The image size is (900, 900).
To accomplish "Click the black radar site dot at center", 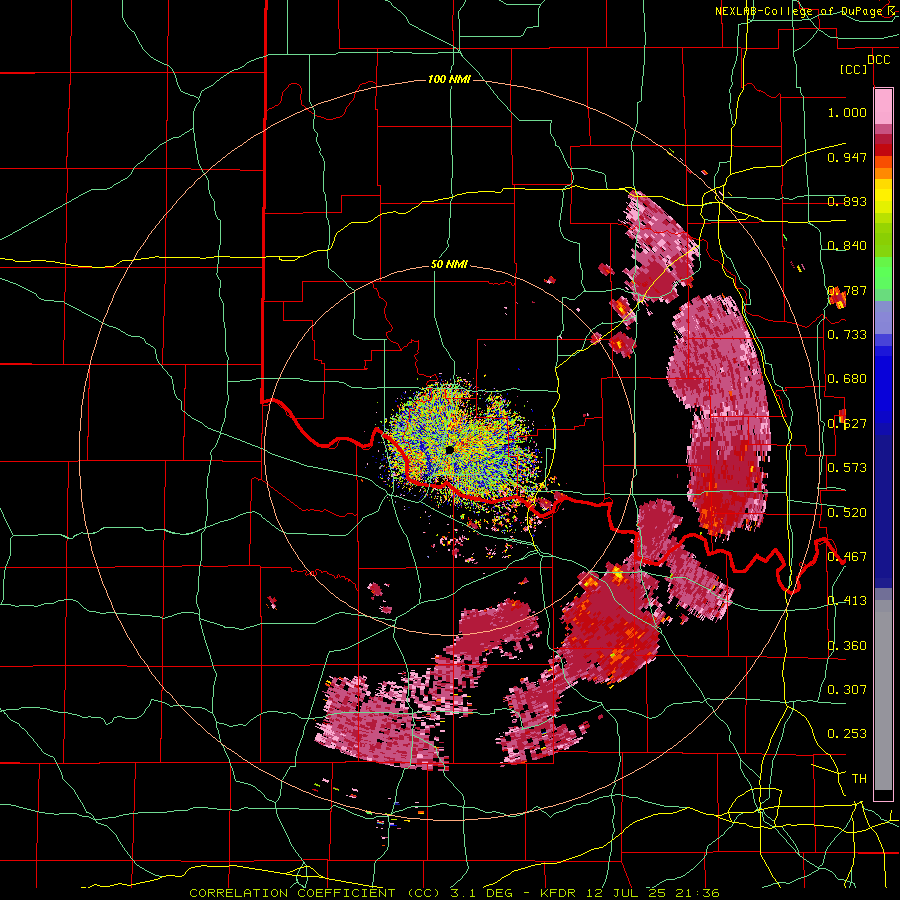I will pyautogui.click(x=449, y=449).
